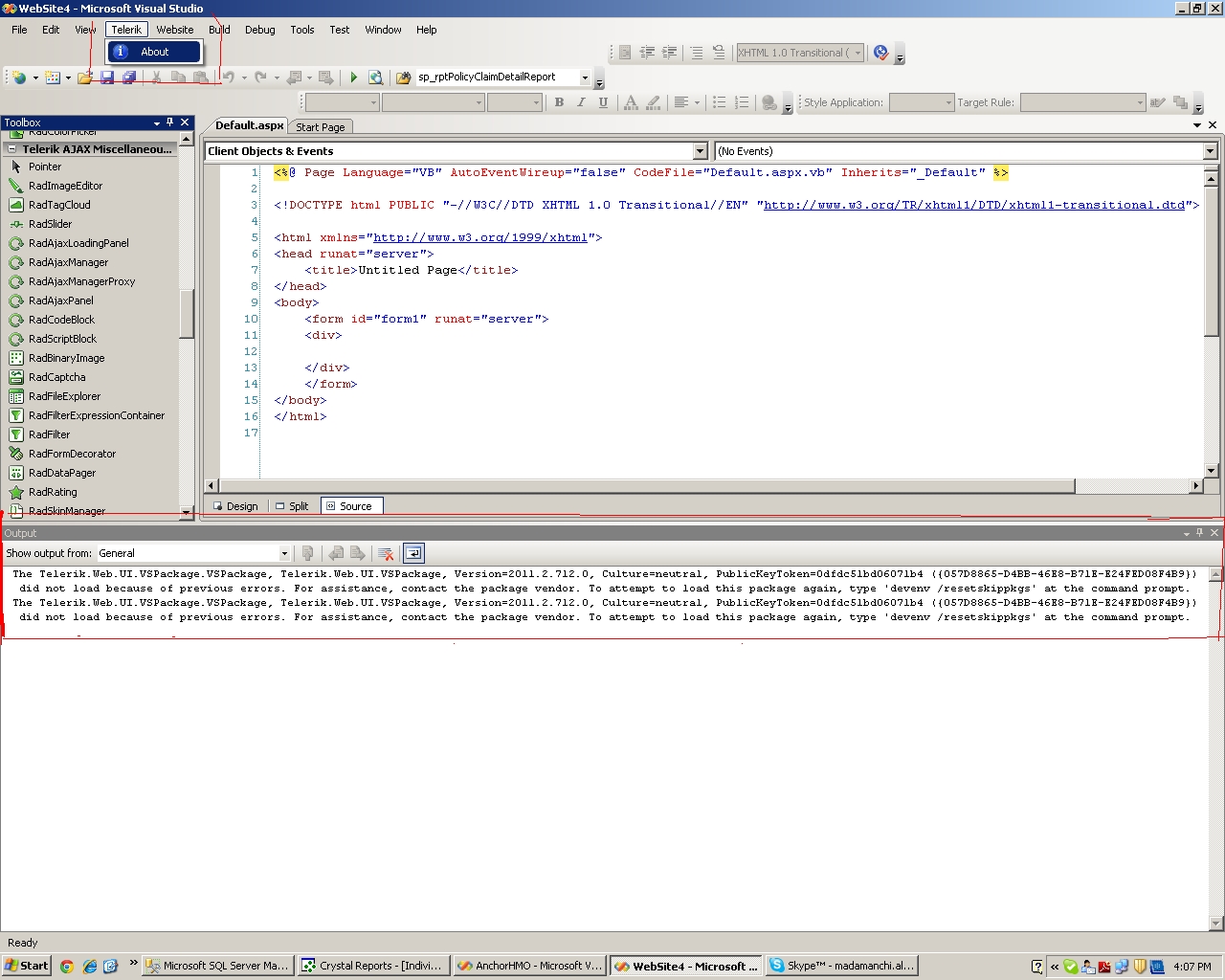Expand the Client Objects & Events dropdown
This screenshot has width=1225, height=980.
700,151
